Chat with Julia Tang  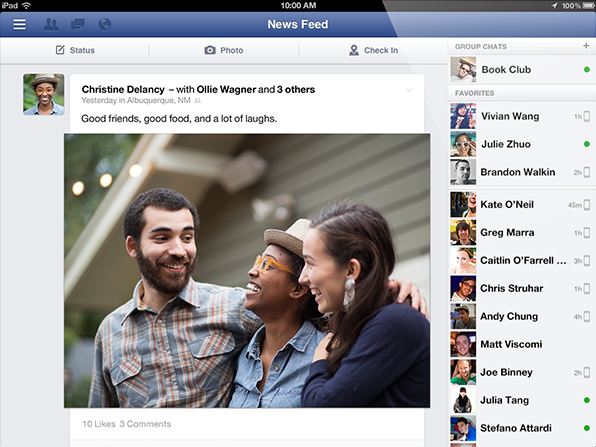tap(522, 400)
